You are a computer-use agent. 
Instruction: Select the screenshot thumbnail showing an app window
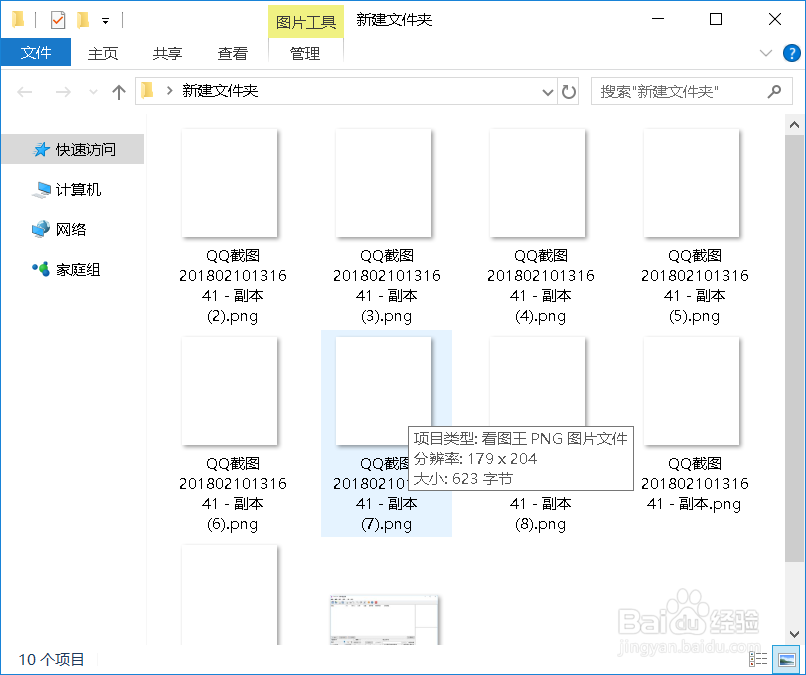[385, 619]
